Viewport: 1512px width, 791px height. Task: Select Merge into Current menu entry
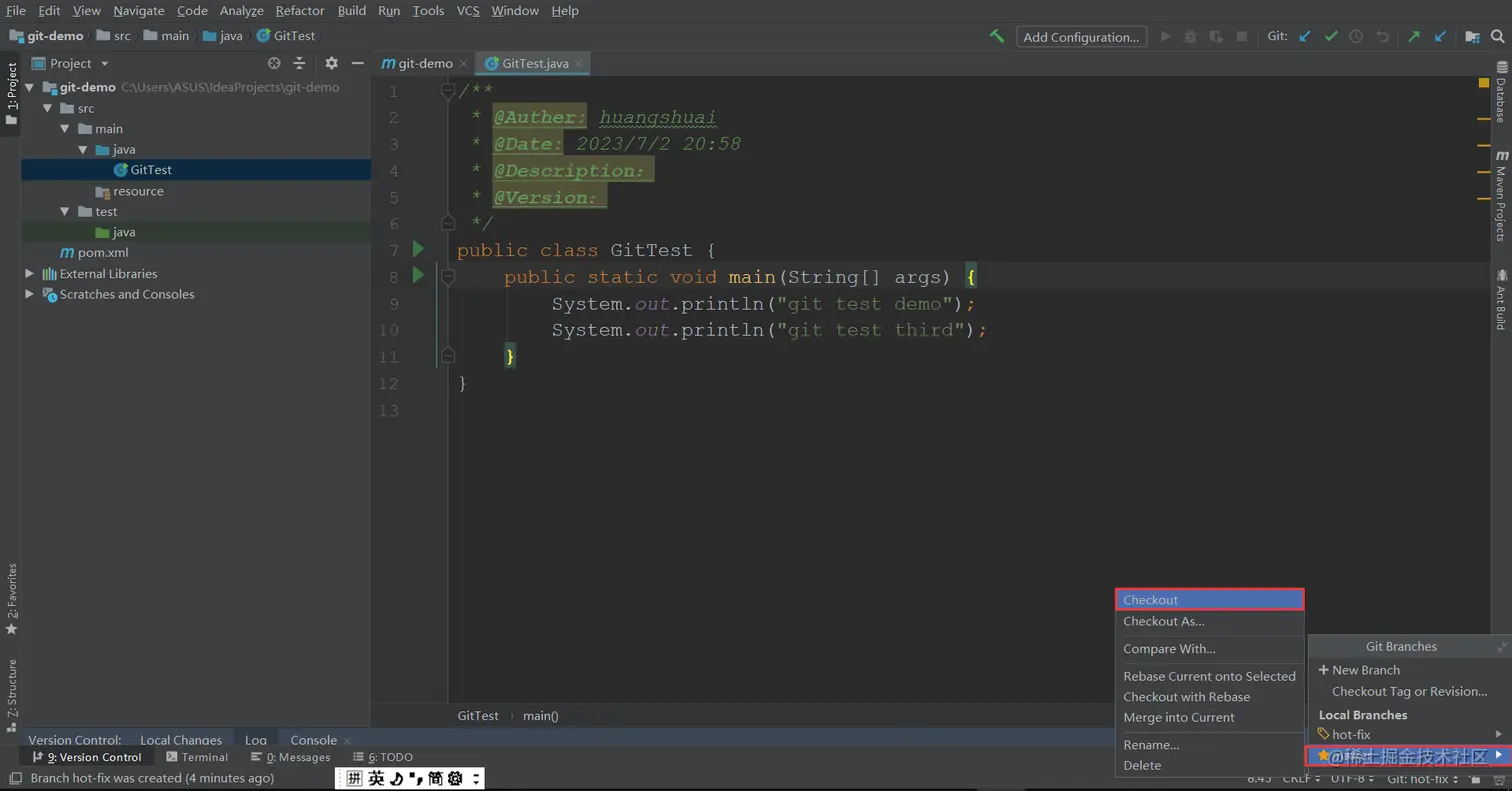(1209, 717)
